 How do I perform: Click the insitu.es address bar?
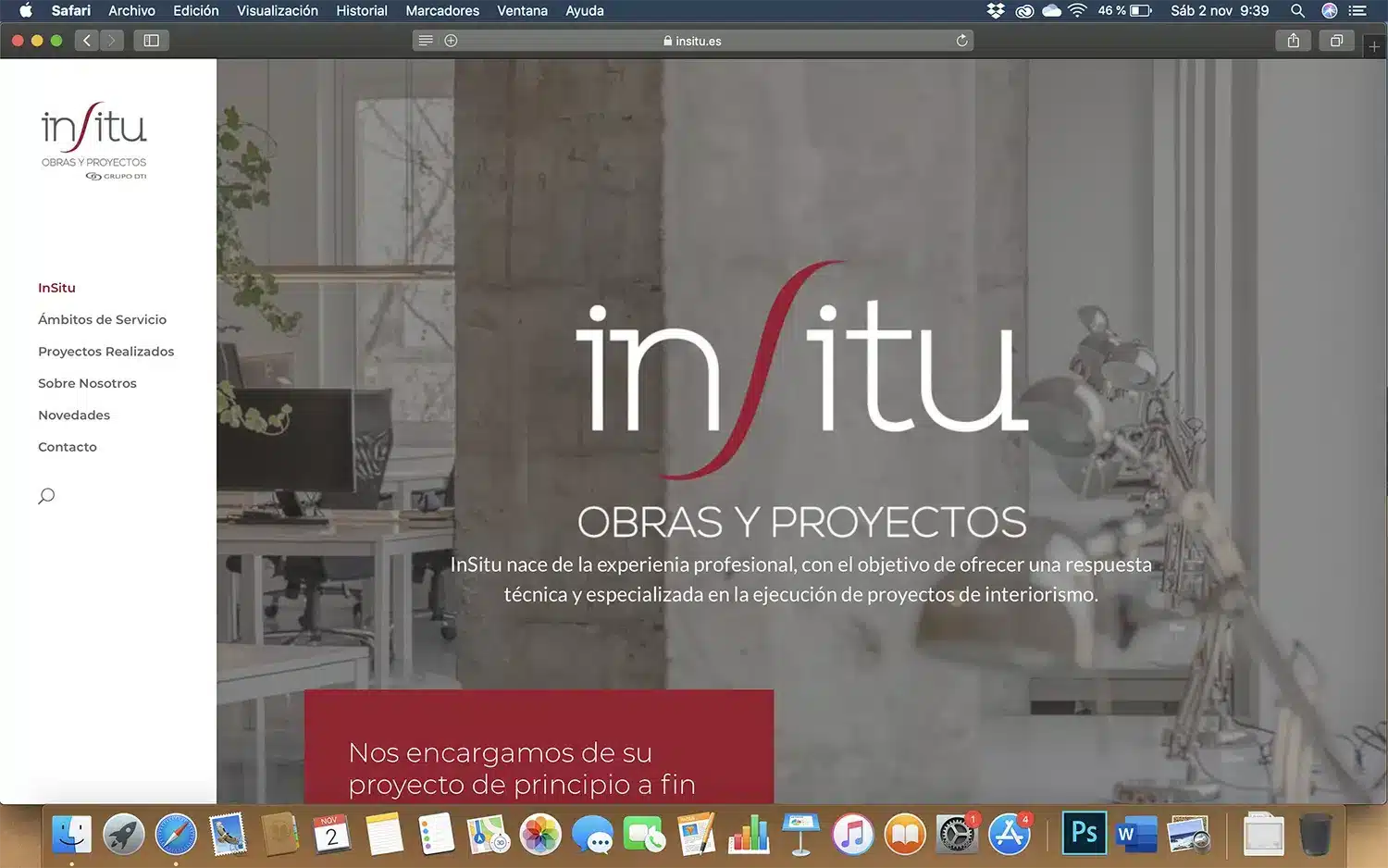[x=692, y=41]
